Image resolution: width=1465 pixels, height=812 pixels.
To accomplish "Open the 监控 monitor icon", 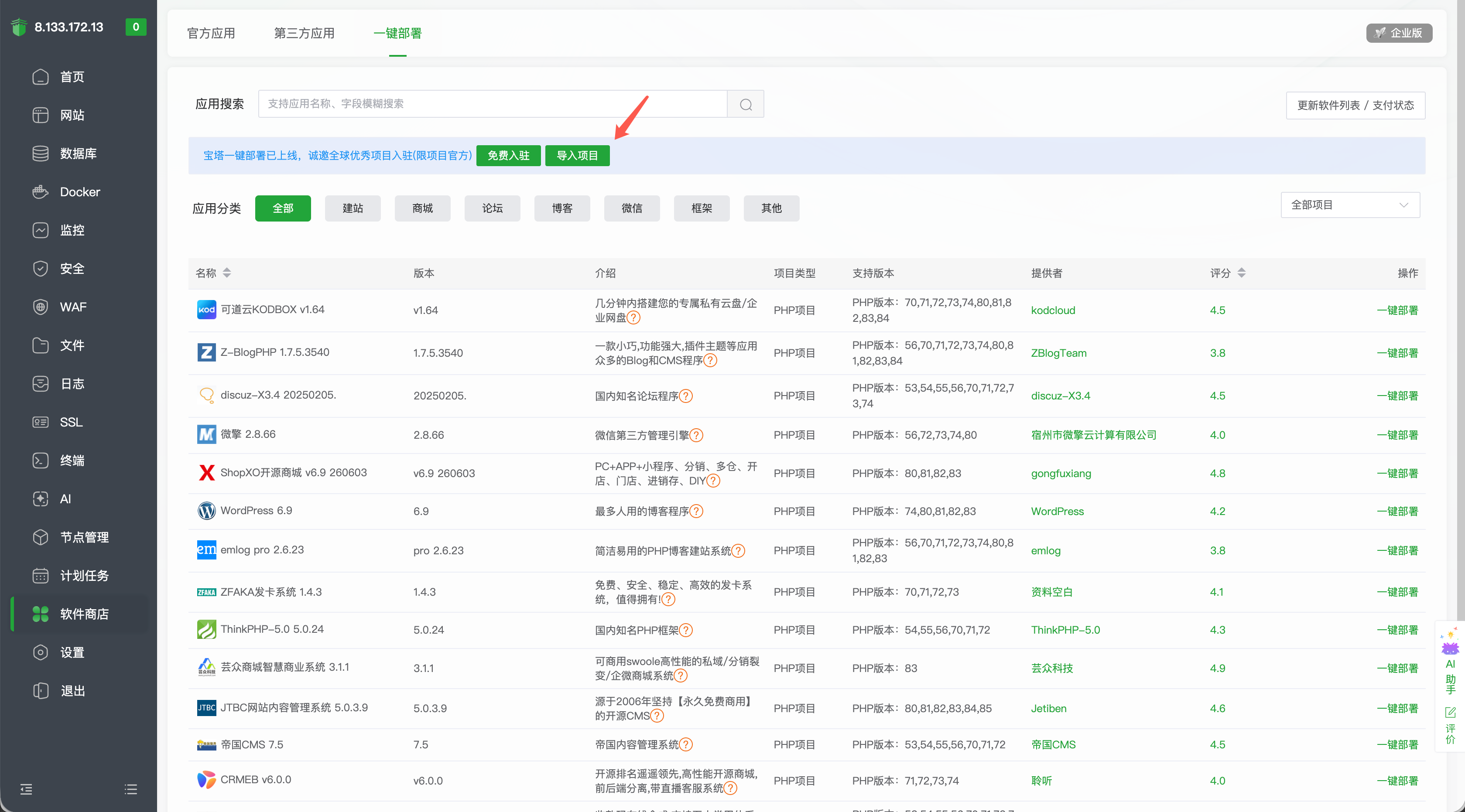I will (x=41, y=230).
